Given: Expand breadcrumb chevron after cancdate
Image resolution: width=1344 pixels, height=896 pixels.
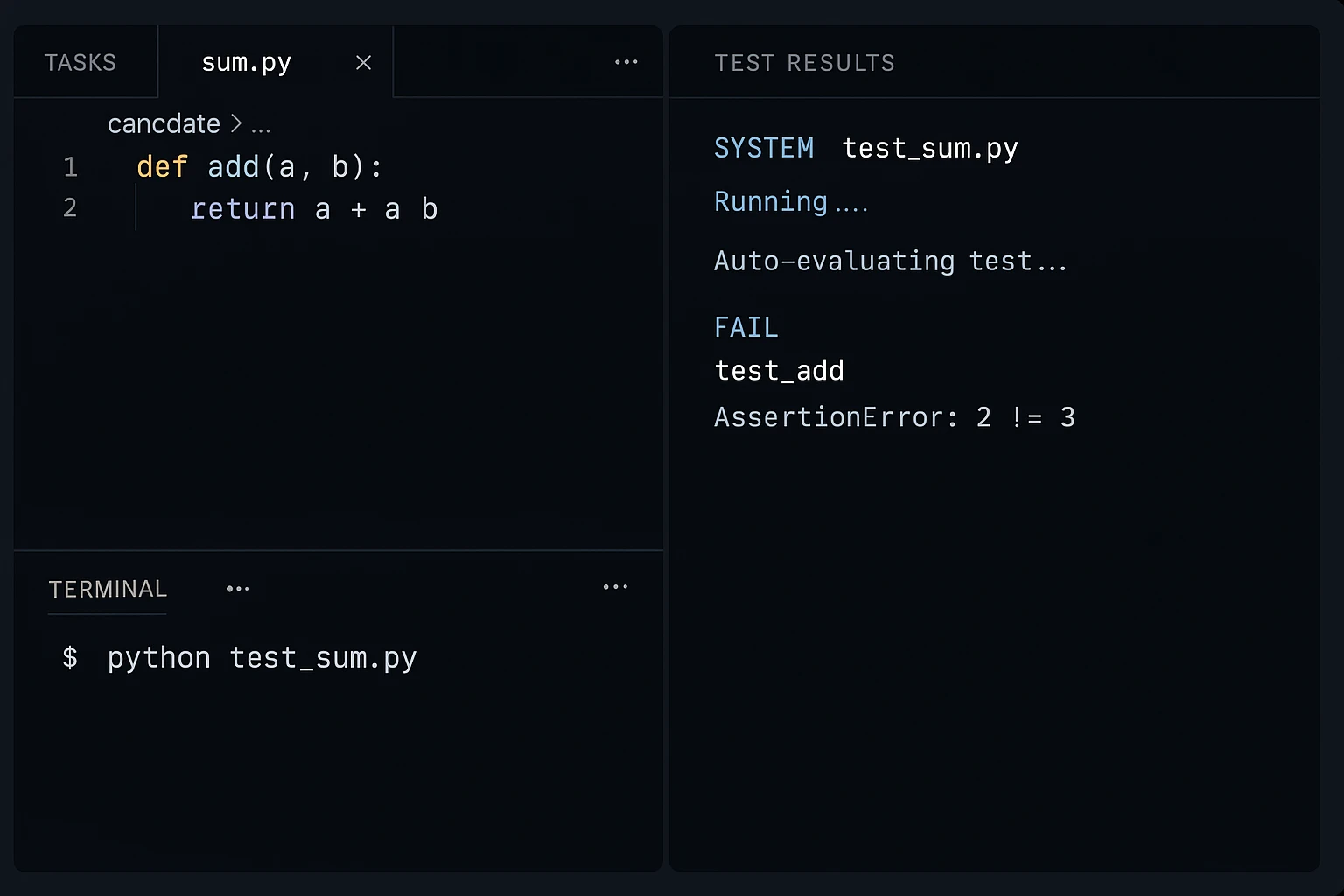Looking at the screenshot, I should pos(236,123).
